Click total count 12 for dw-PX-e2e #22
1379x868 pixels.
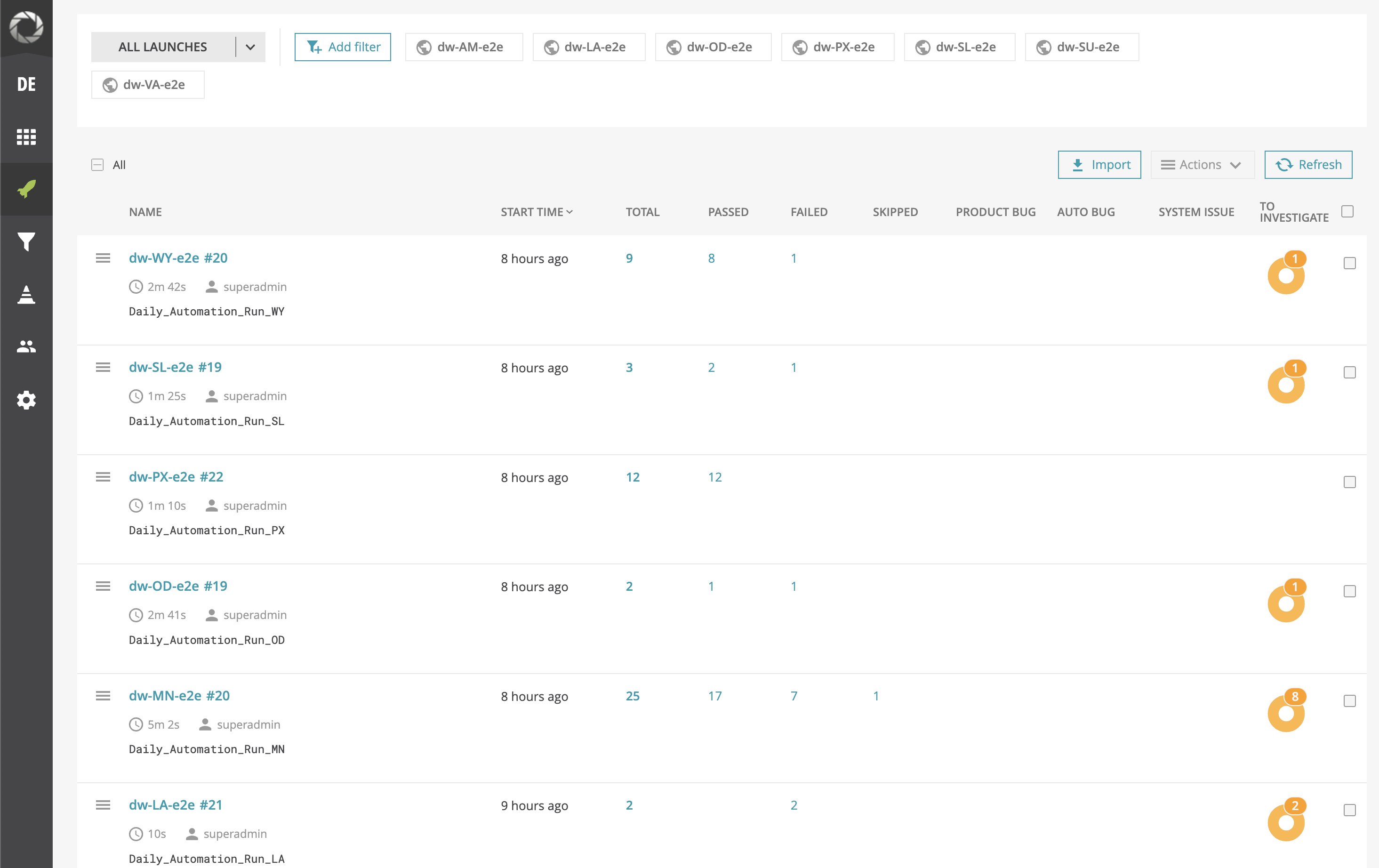click(x=632, y=477)
